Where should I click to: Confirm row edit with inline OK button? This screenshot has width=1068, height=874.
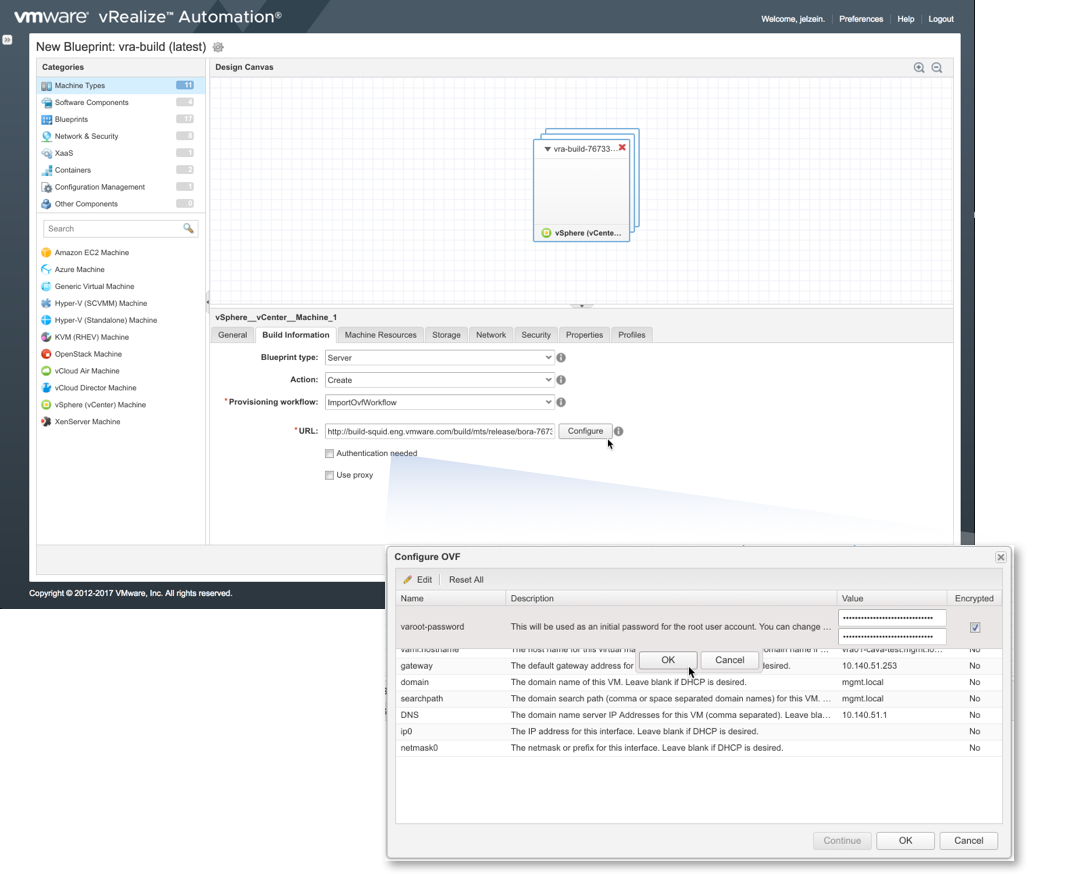pyautogui.click(x=668, y=660)
